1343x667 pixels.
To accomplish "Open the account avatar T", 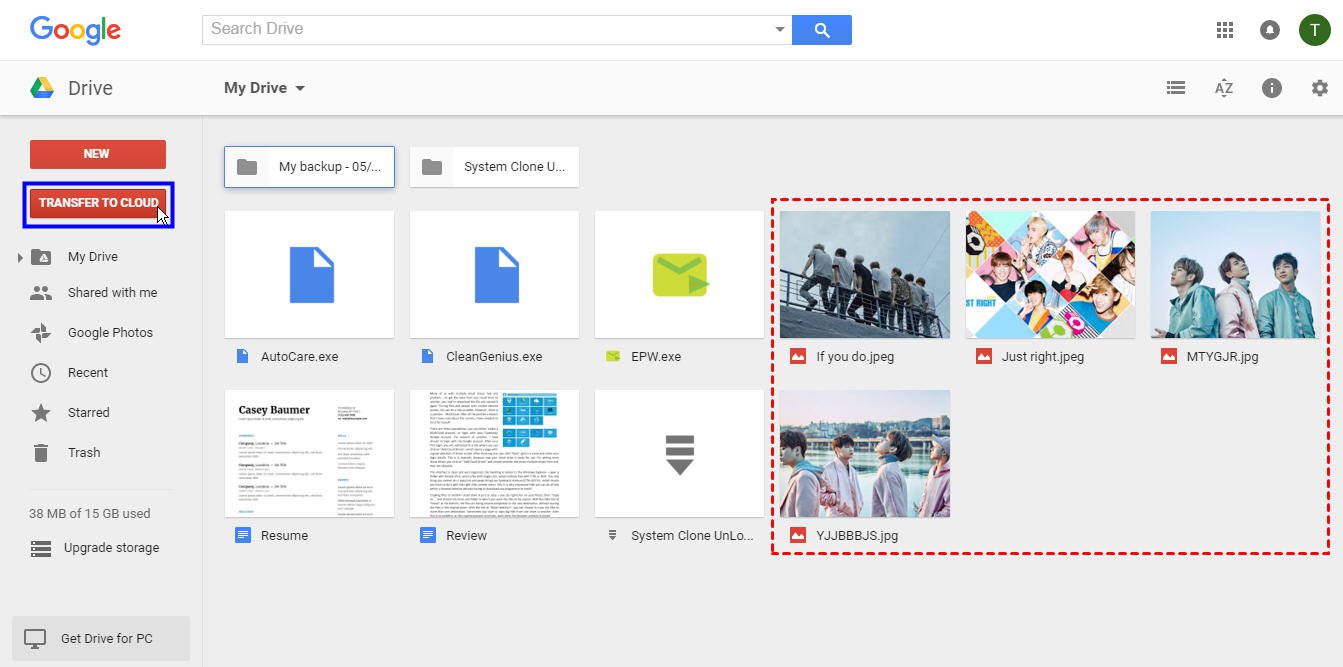I will 1314,30.
